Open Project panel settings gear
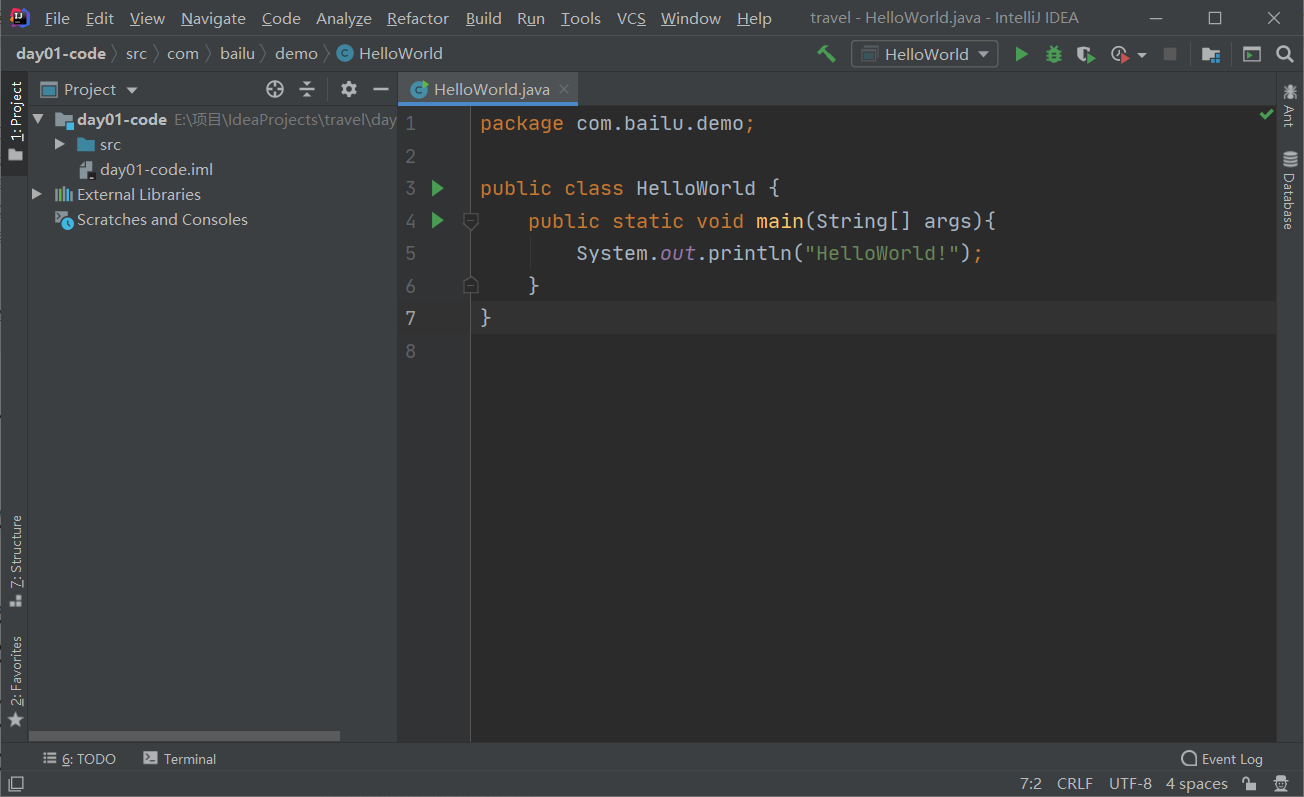Image resolution: width=1304 pixels, height=797 pixels. click(x=348, y=89)
